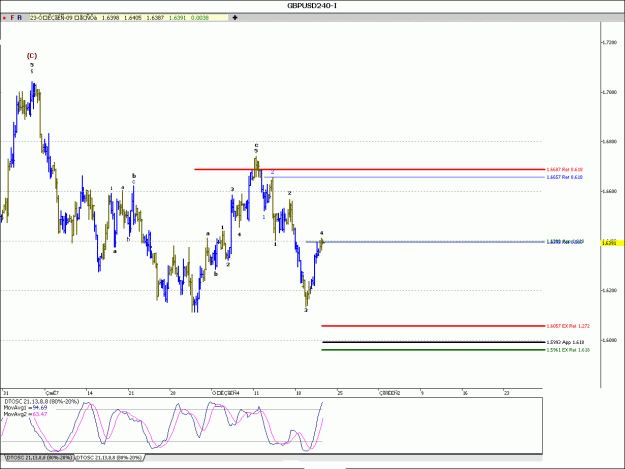Select the lower red extension line at 1.6057
The width and height of the screenshot is (625, 469).
(433, 326)
